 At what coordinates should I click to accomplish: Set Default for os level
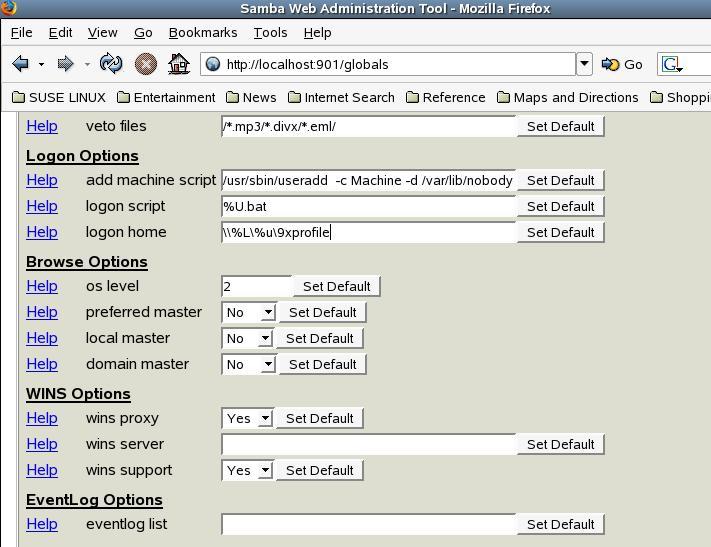point(336,286)
